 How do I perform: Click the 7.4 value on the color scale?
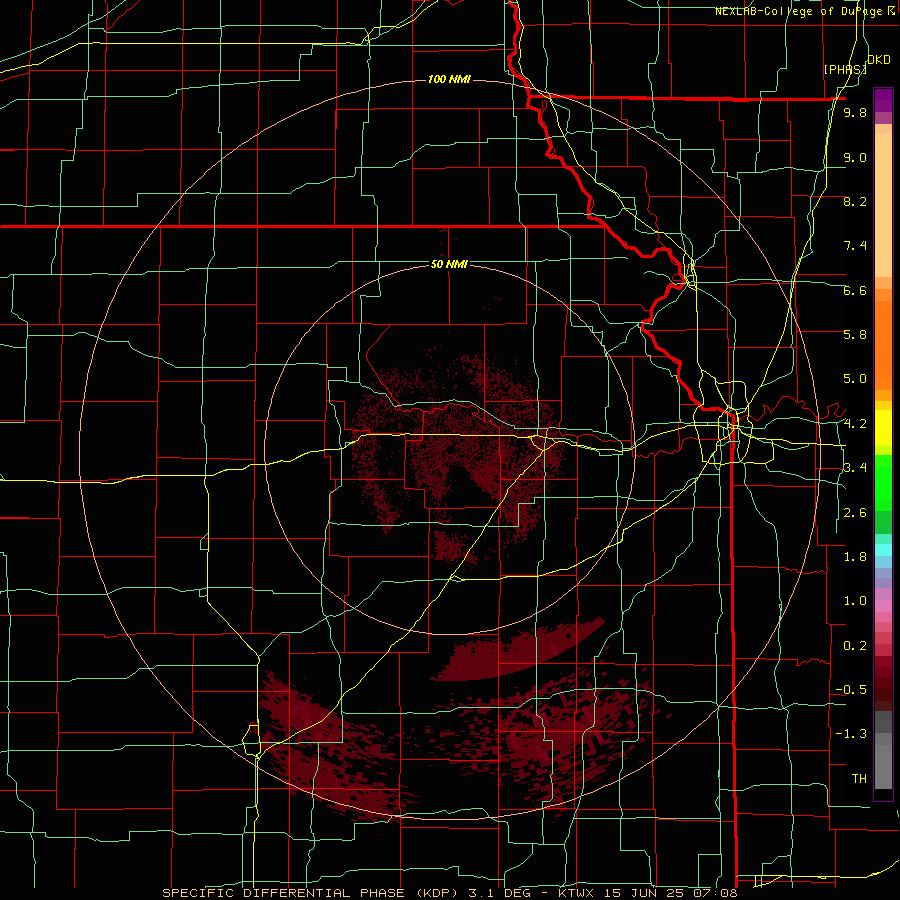tap(855, 246)
